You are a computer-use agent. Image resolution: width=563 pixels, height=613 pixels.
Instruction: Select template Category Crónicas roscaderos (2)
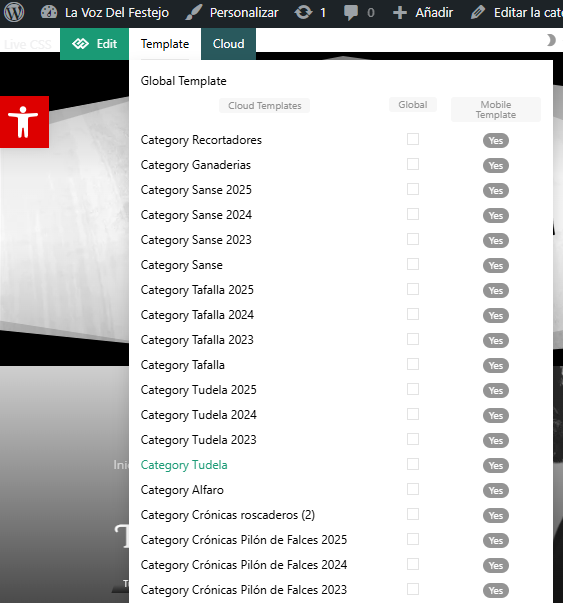(228, 516)
